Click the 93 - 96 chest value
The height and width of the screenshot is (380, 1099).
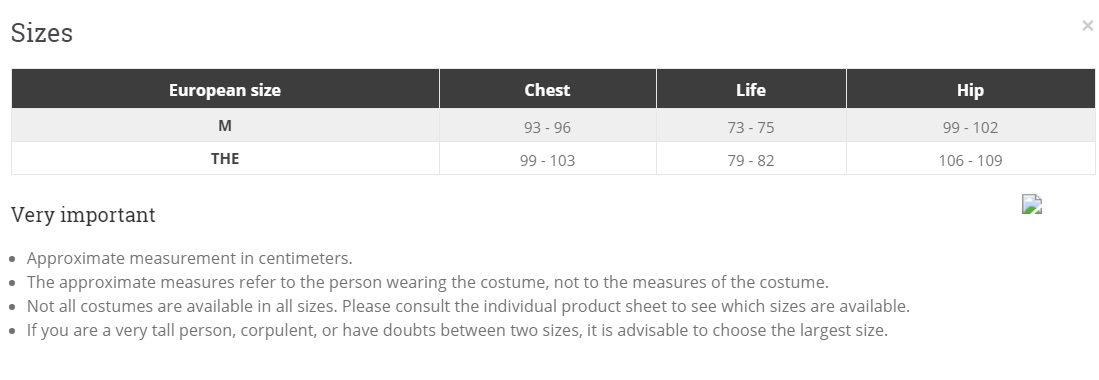pos(547,128)
